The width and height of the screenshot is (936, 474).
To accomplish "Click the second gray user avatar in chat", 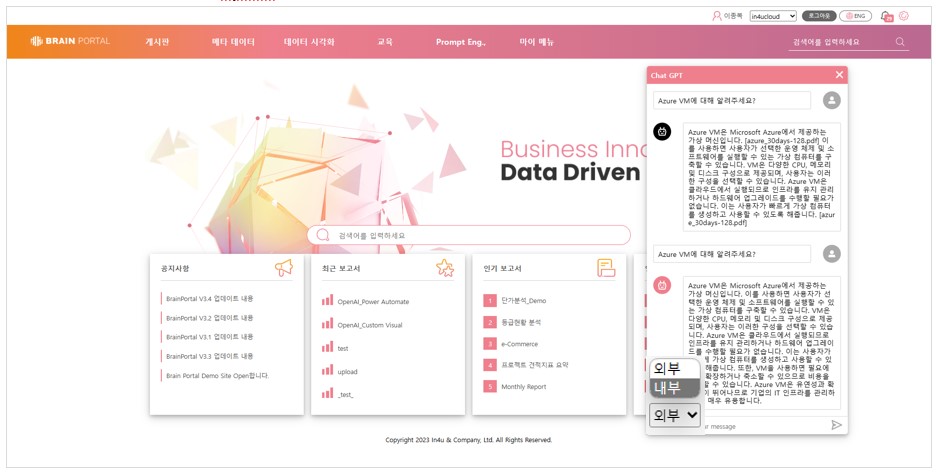I will (832, 254).
